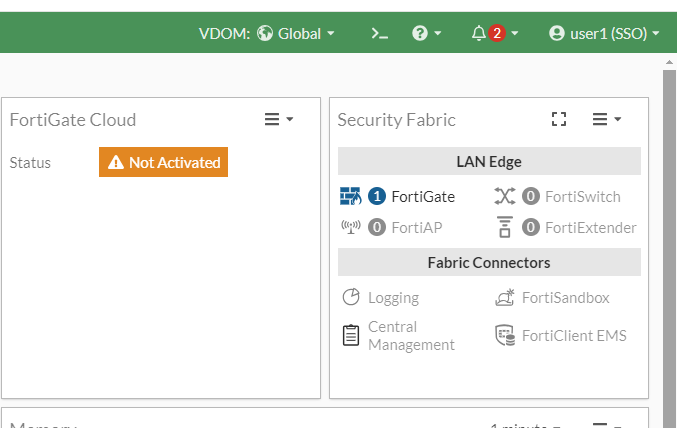Click the FortiSandbox icon
677x428 pixels.
[504, 297]
